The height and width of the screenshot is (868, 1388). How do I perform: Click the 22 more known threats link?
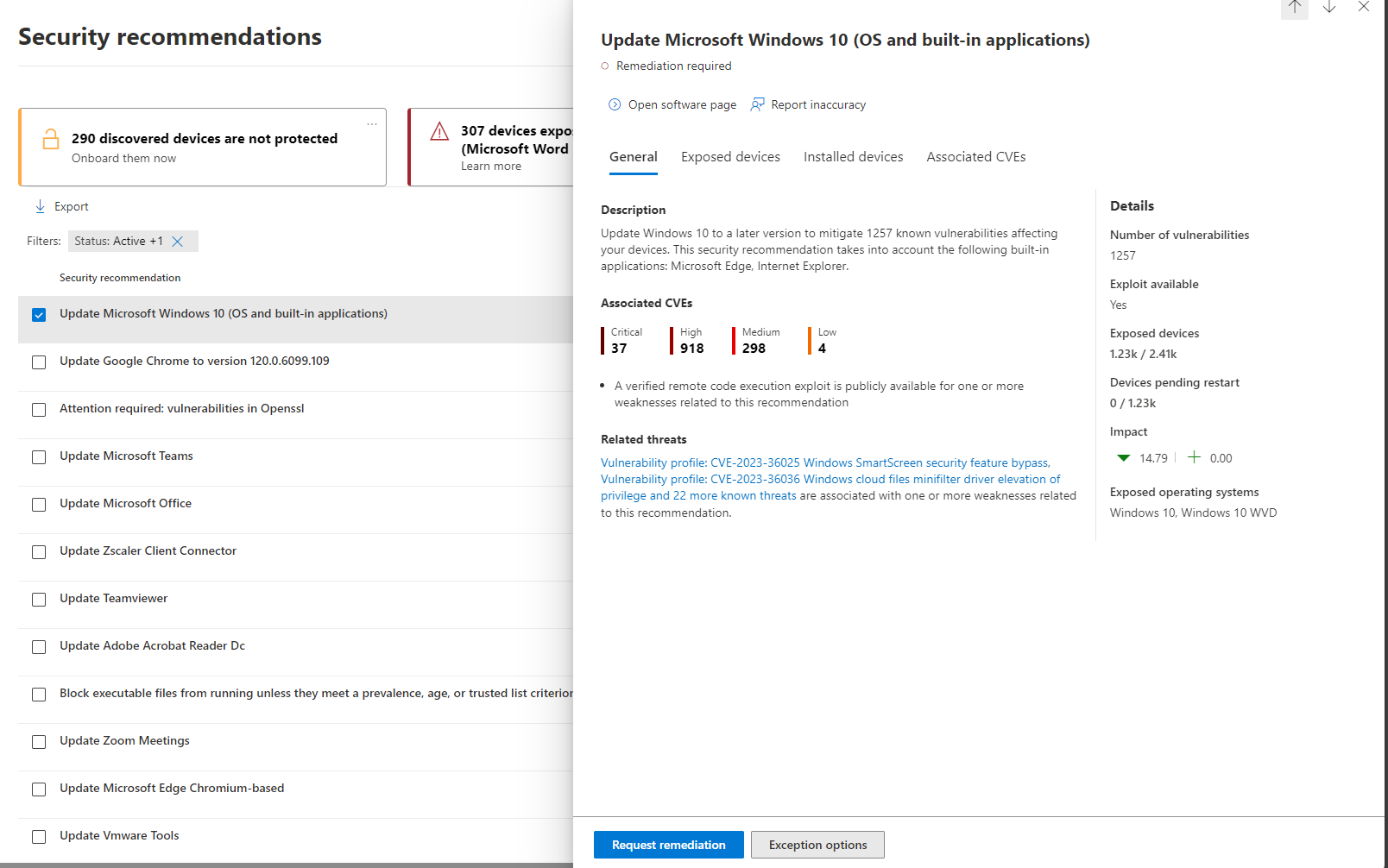(x=735, y=495)
